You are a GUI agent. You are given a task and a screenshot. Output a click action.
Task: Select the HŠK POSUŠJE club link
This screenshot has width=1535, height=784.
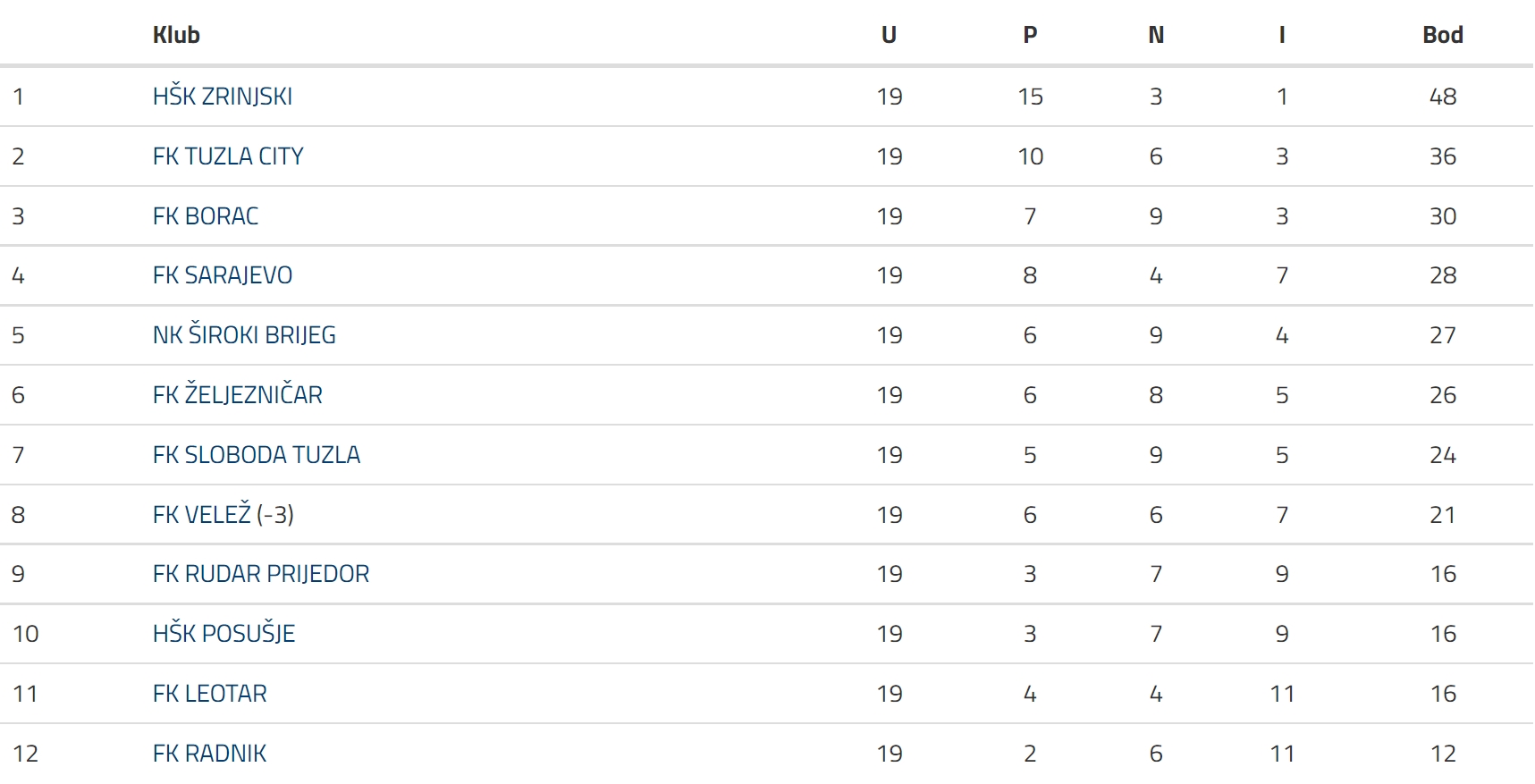224,634
